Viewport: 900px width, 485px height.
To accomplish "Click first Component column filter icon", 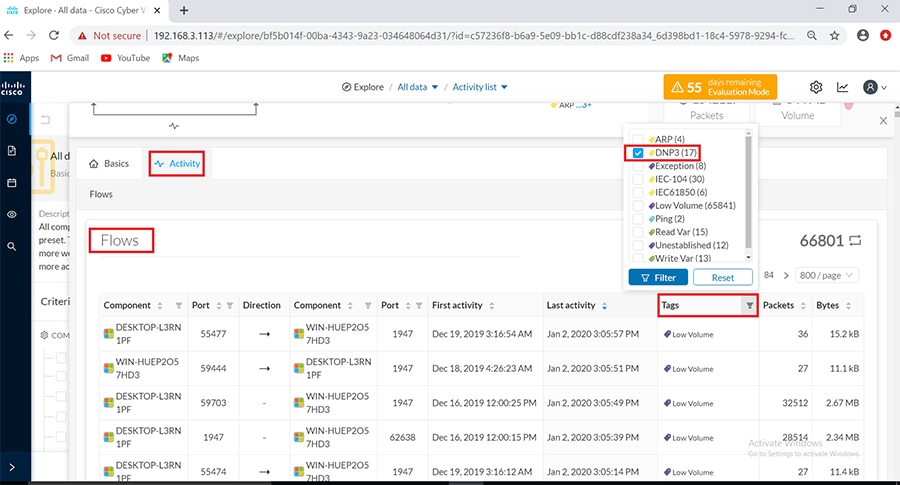I will 179,305.
